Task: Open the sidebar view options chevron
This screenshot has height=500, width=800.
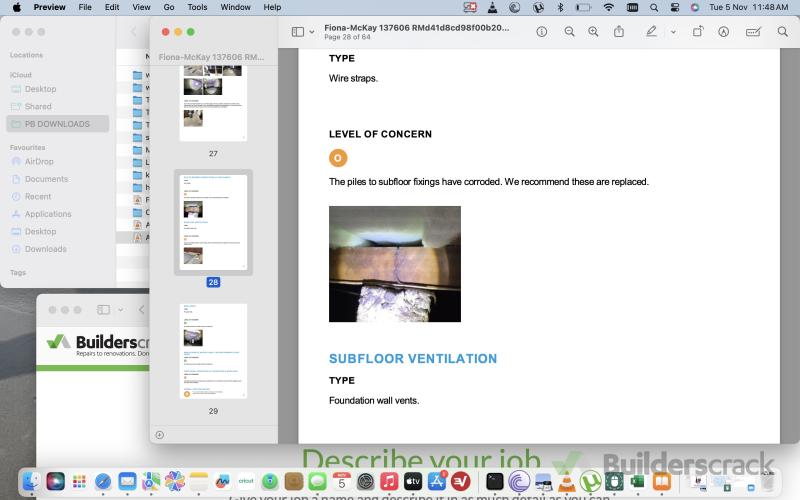Action: [x=312, y=32]
